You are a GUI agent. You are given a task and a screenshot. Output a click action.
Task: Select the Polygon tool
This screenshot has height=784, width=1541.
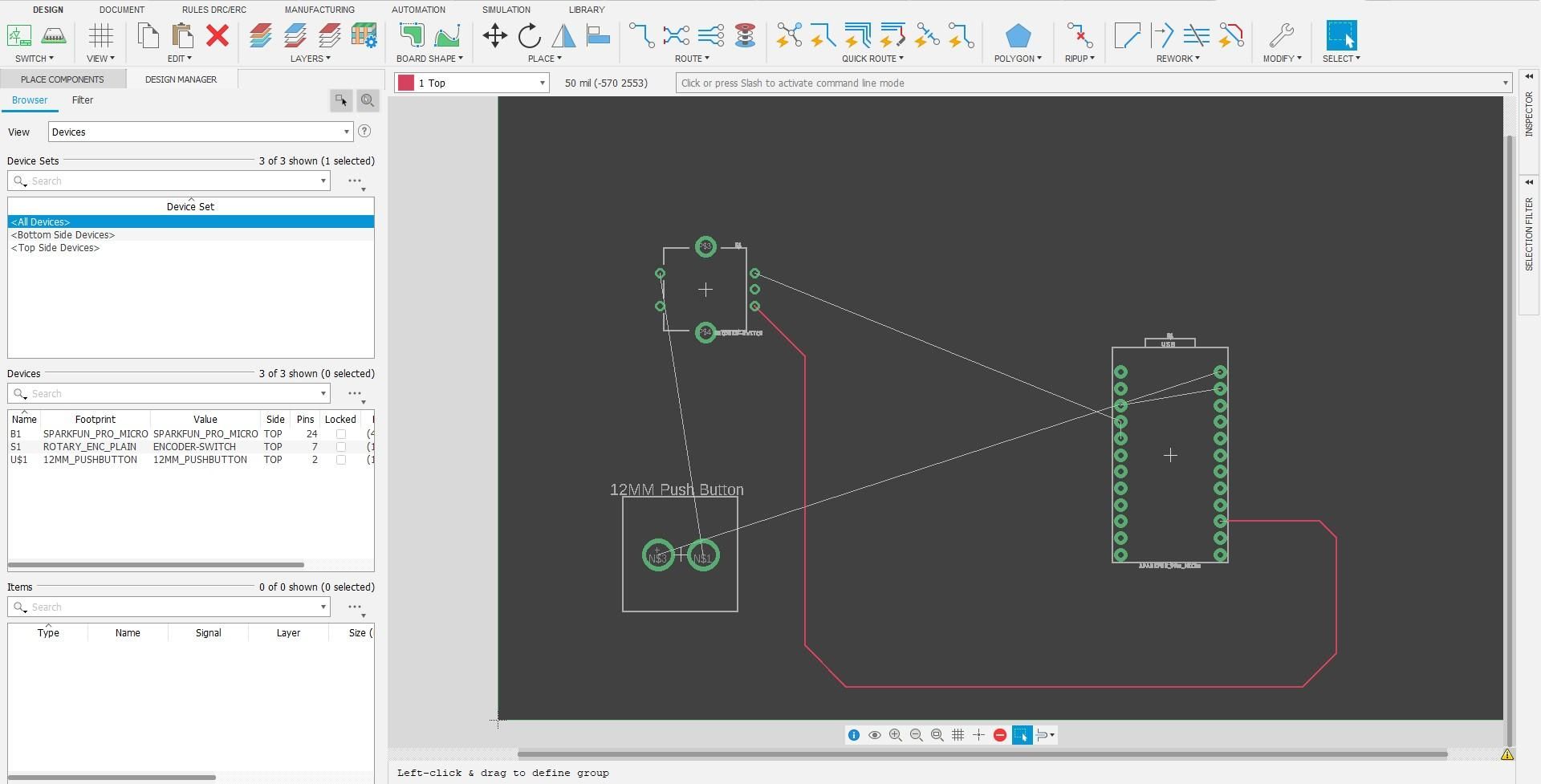[1018, 35]
